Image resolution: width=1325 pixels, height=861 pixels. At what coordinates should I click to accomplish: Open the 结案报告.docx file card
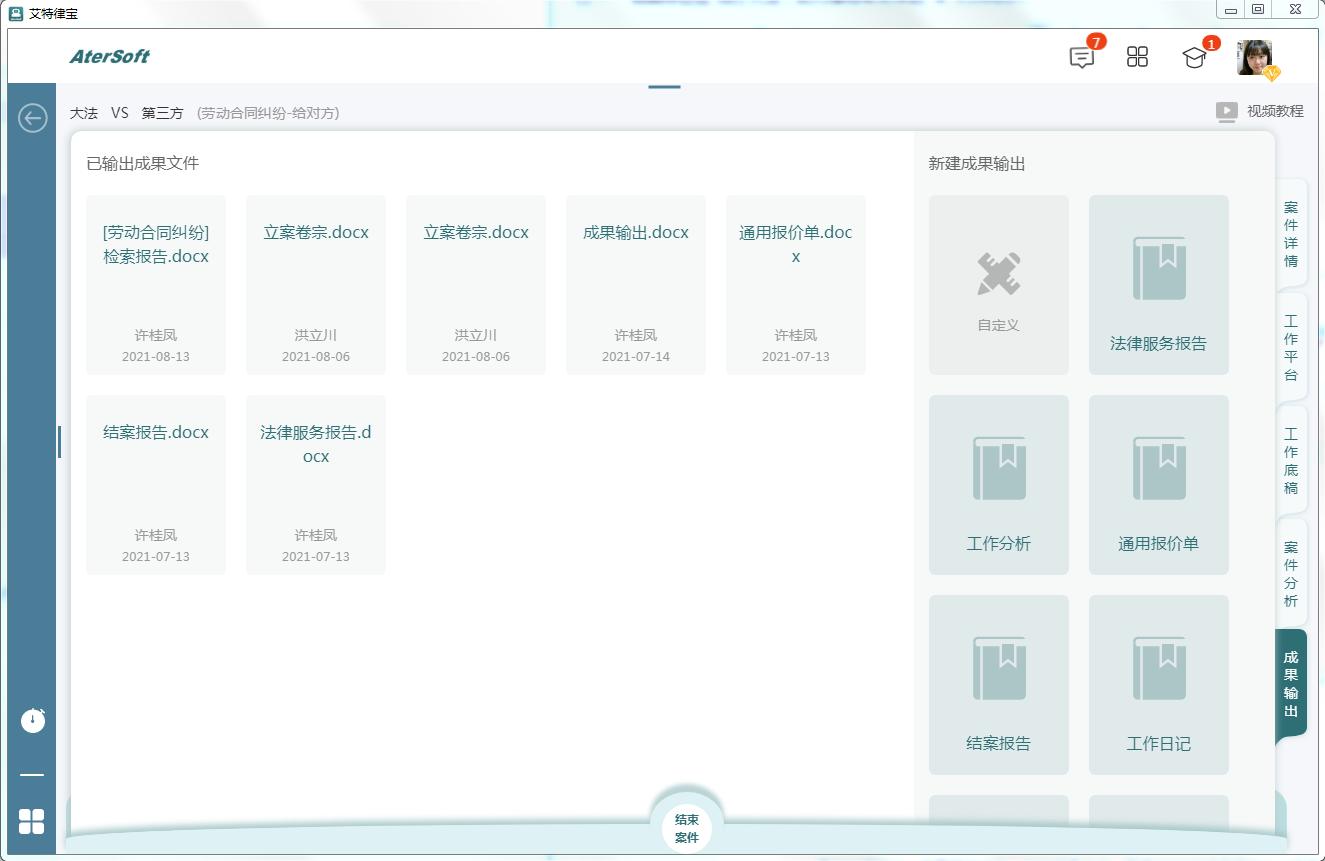155,484
